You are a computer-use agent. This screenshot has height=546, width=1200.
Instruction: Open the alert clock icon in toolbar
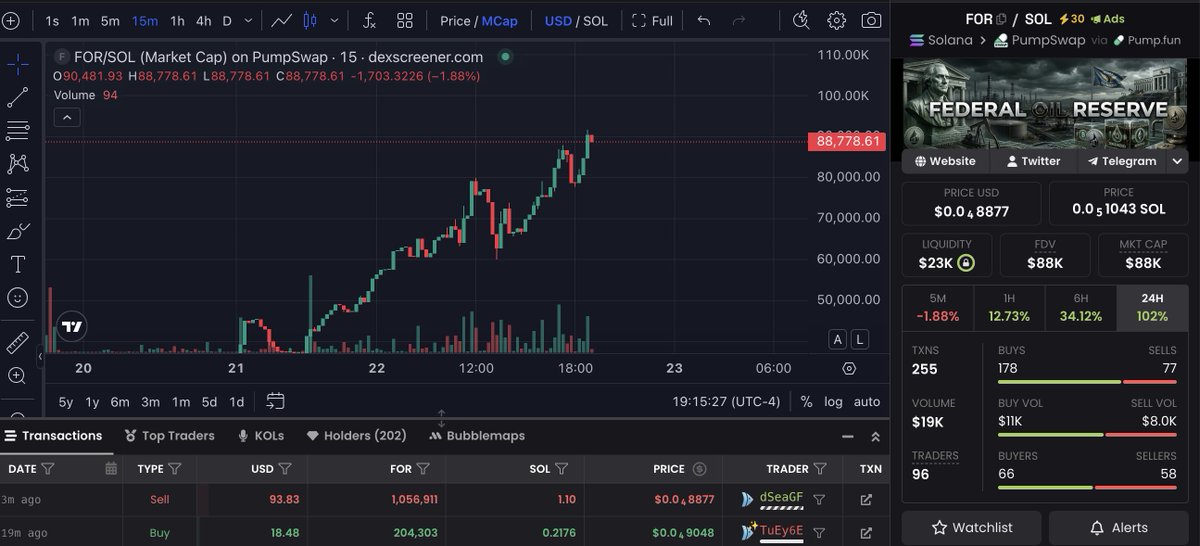tap(801, 20)
